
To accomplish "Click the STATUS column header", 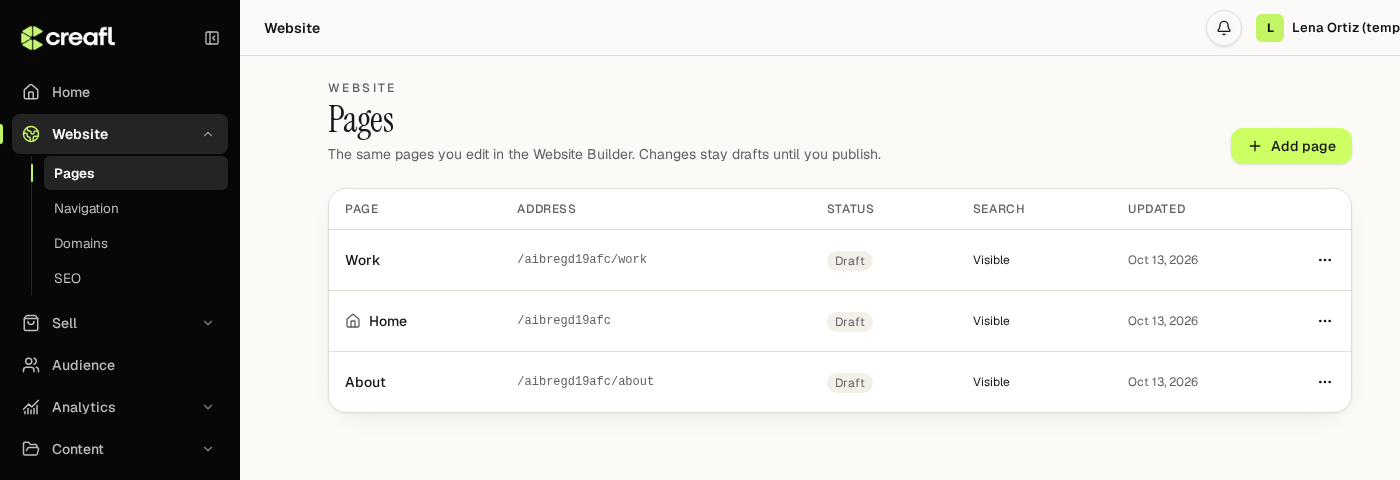I will point(850,209).
